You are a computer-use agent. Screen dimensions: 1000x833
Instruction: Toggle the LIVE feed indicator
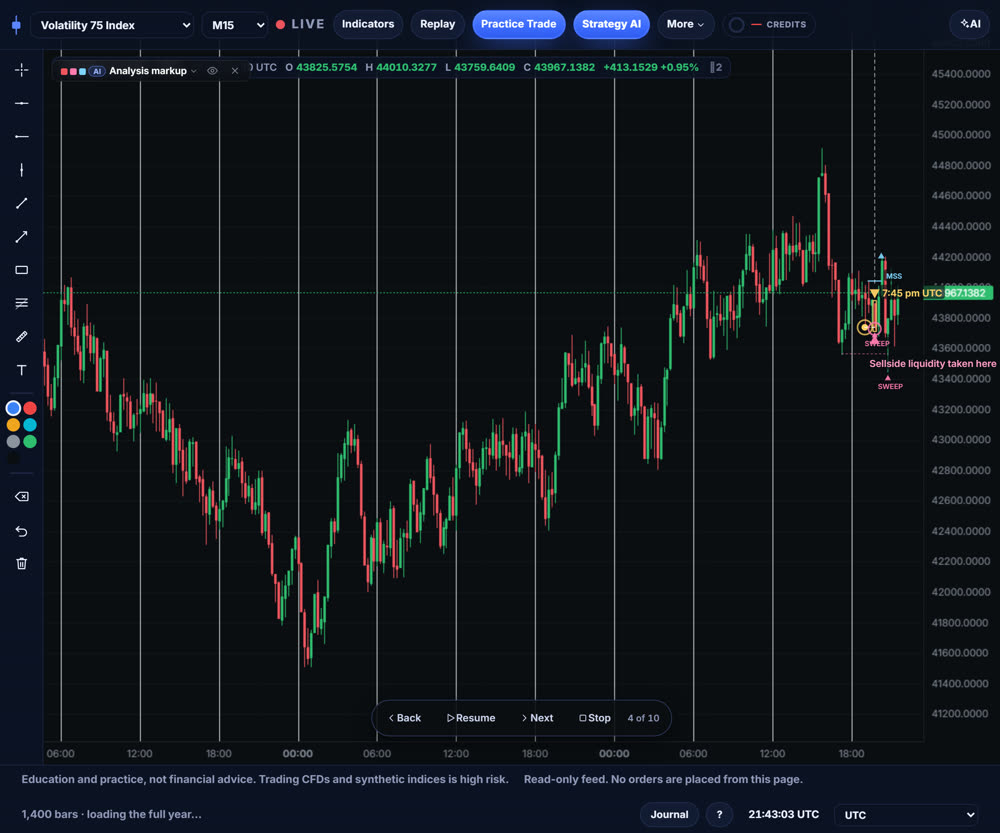click(300, 24)
